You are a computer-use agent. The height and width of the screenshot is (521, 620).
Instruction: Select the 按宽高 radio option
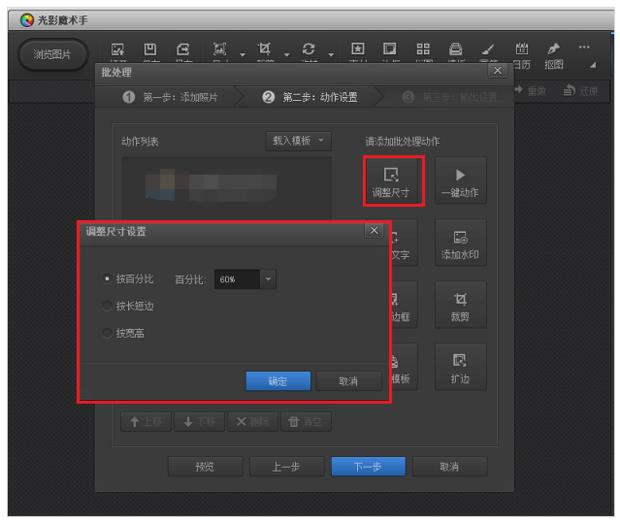coord(108,333)
